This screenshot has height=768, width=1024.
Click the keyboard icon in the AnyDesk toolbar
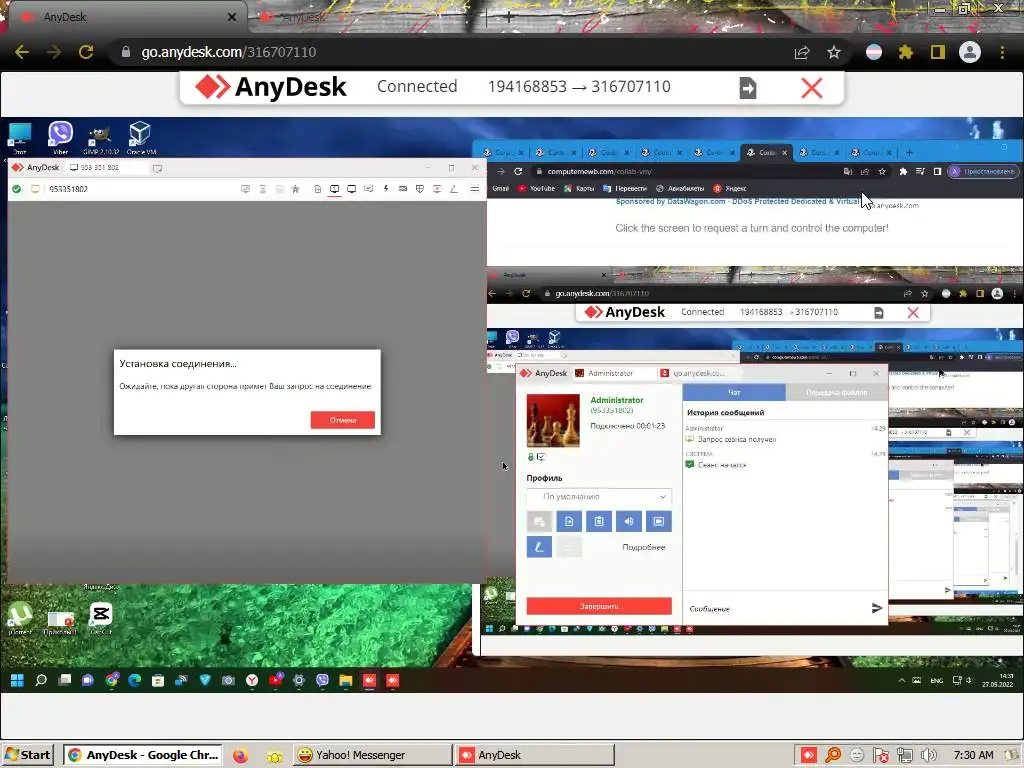coord(403,189)
